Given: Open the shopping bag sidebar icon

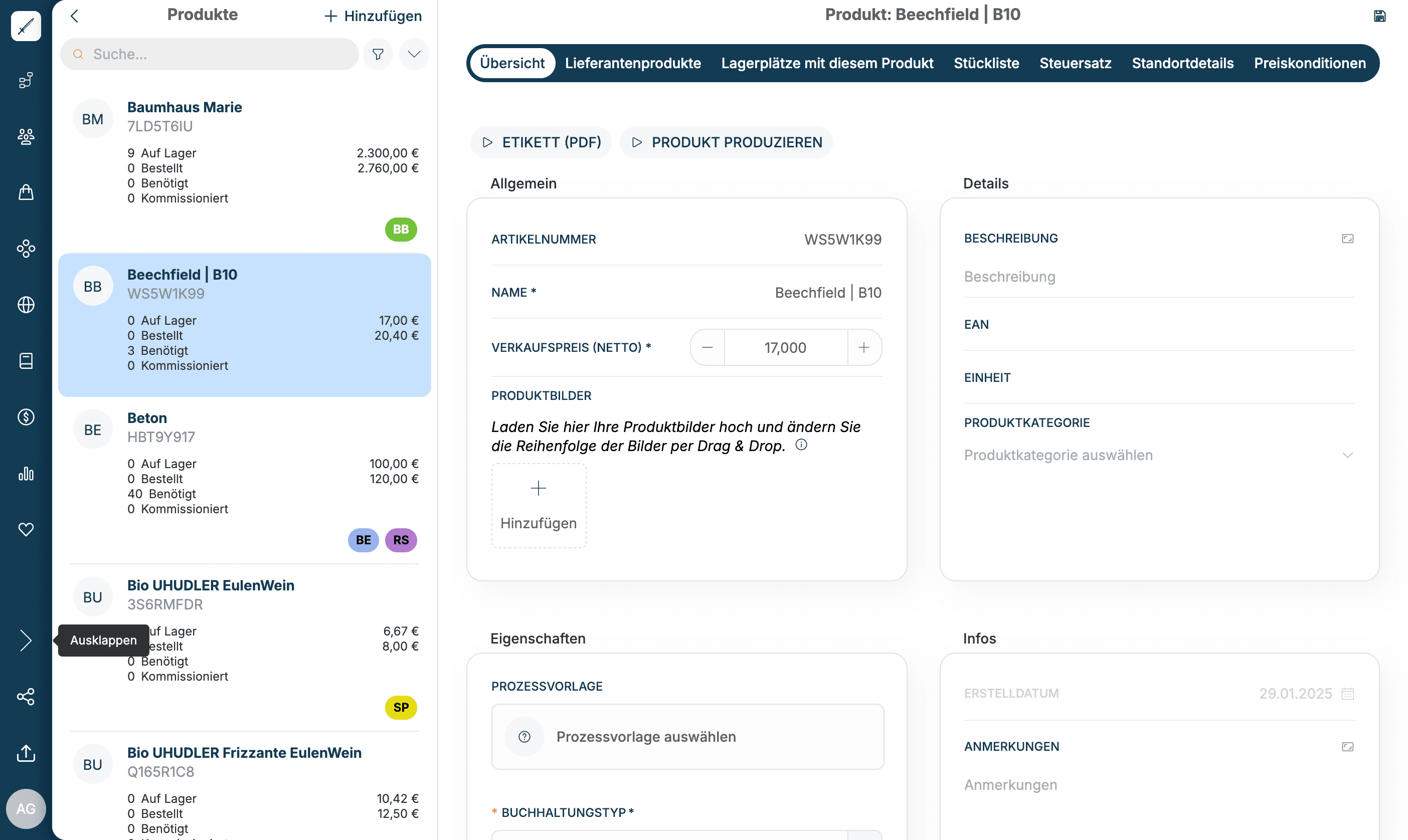Looking at the screenshot, I should (26, 192).
